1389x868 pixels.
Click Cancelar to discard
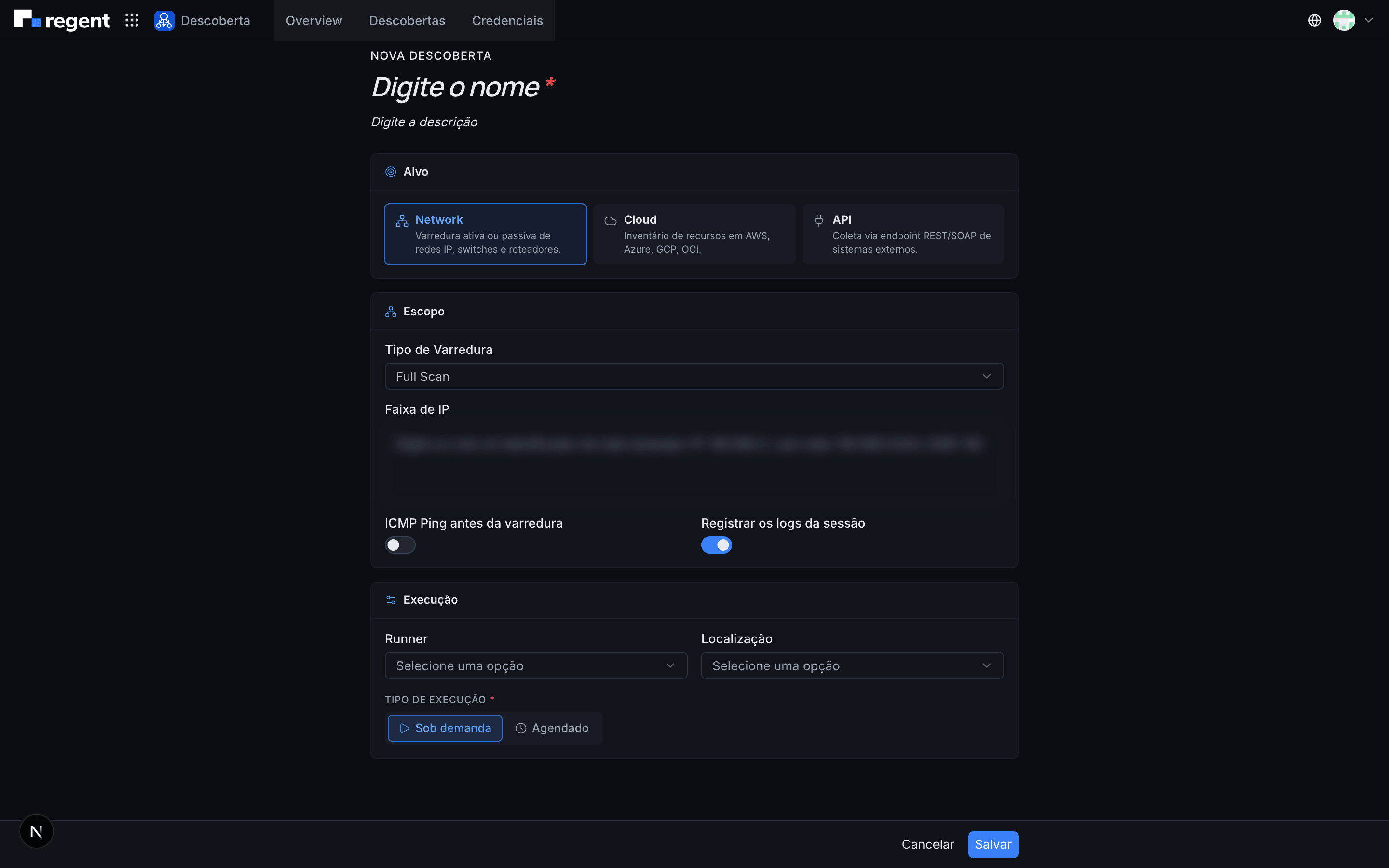(927, 844)
